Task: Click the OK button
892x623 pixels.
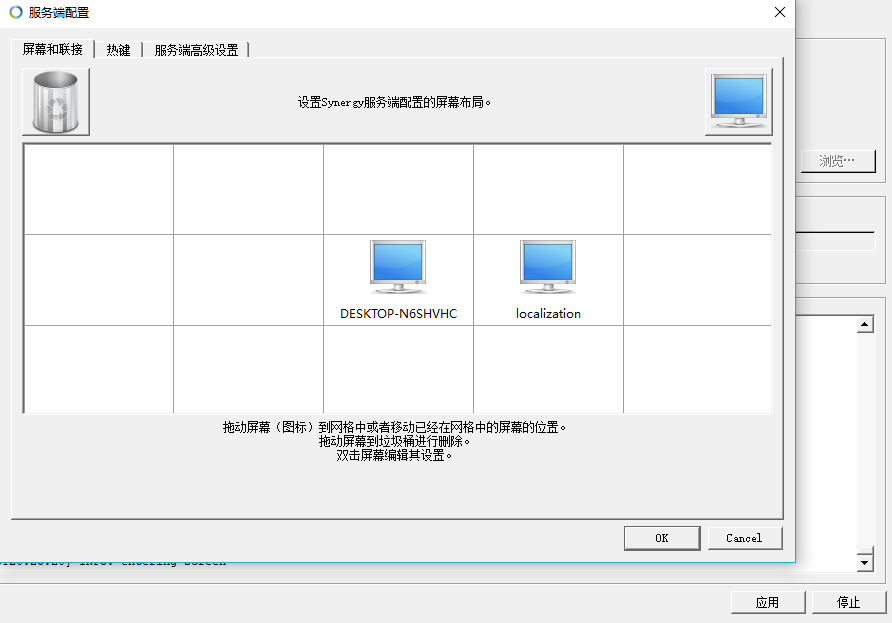Action: click(662, 537)
